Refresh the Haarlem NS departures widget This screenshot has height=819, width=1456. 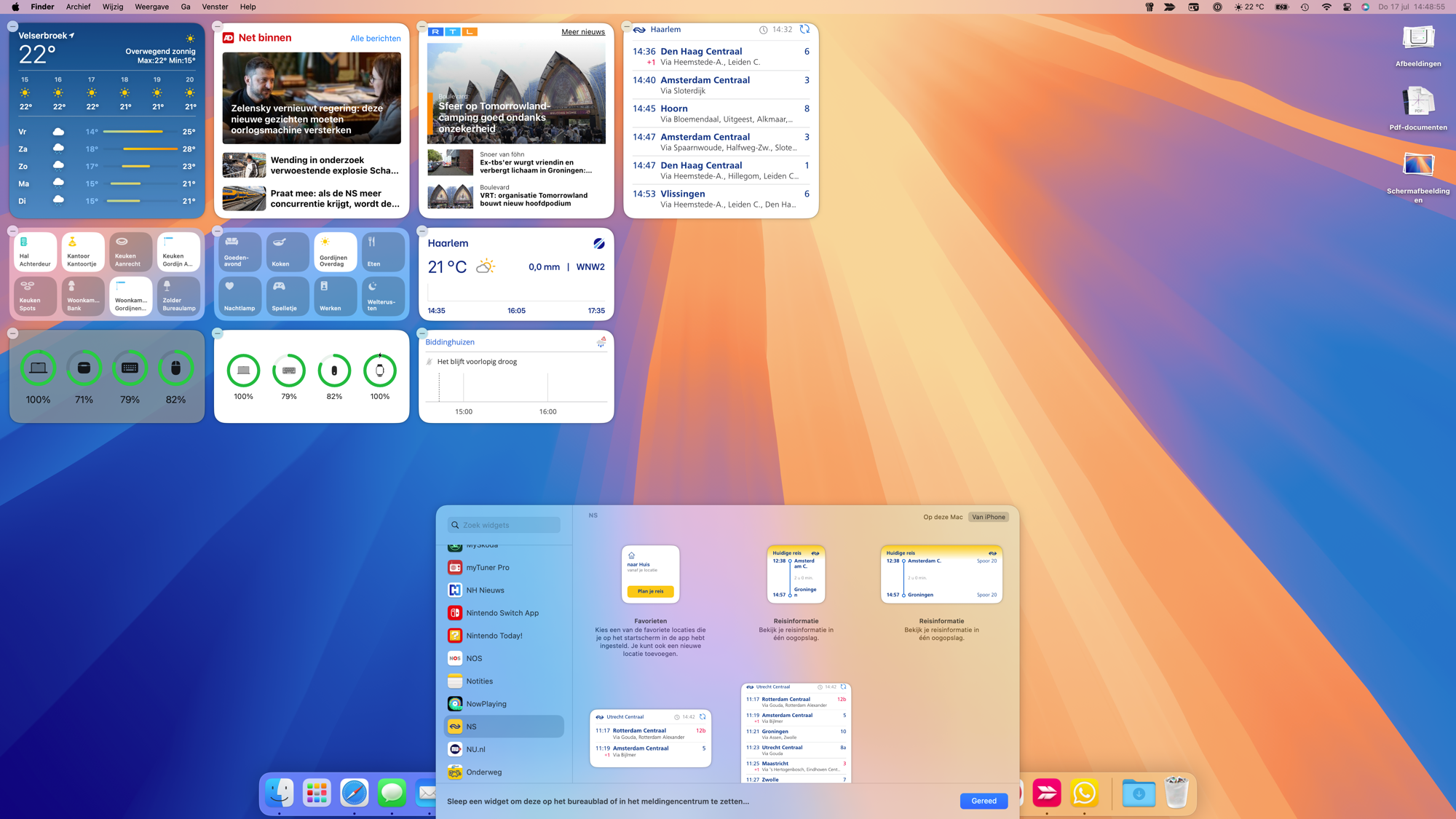(804, 29)
